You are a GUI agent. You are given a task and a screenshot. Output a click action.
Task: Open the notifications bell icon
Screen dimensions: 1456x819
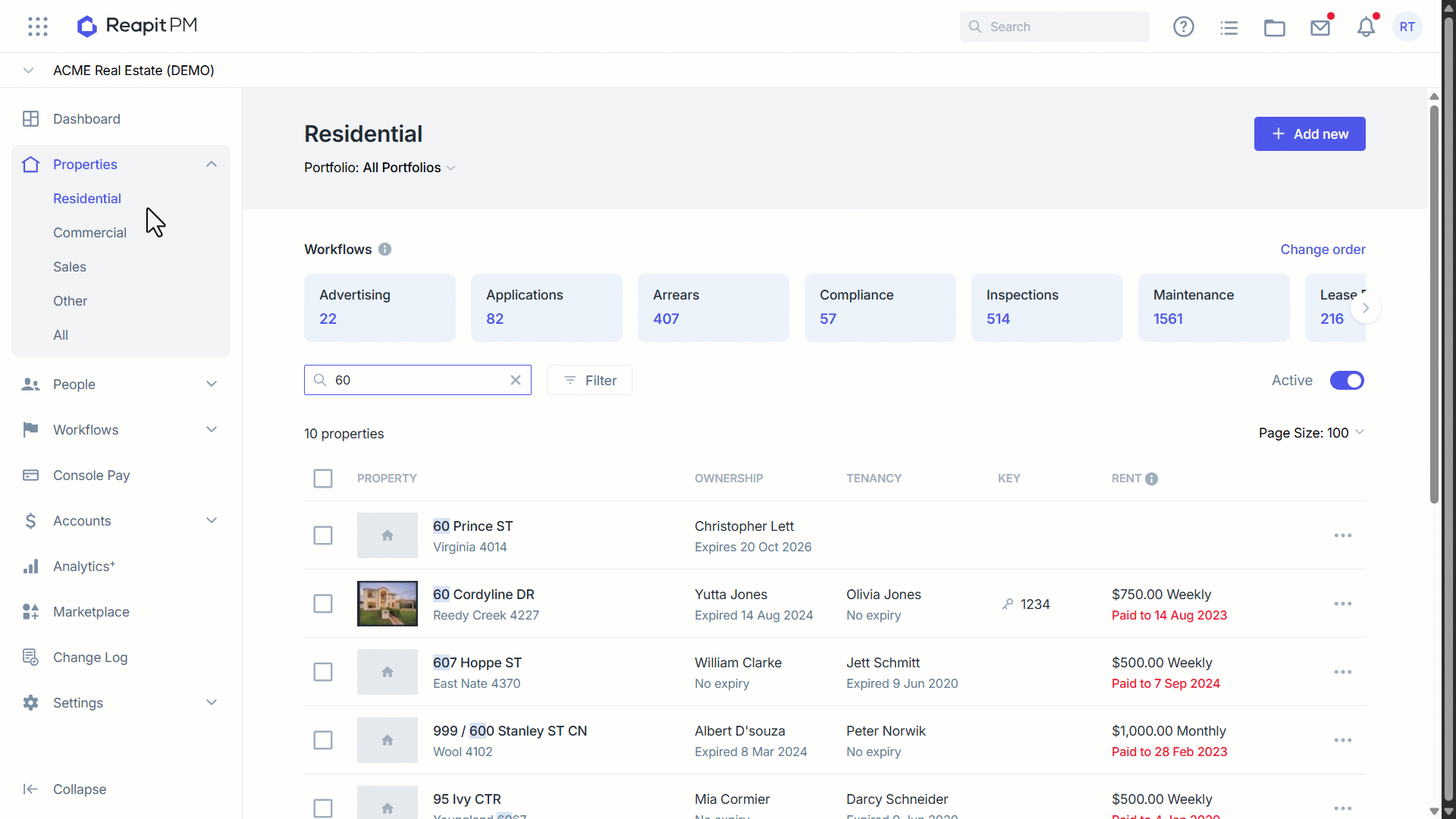1366,27
